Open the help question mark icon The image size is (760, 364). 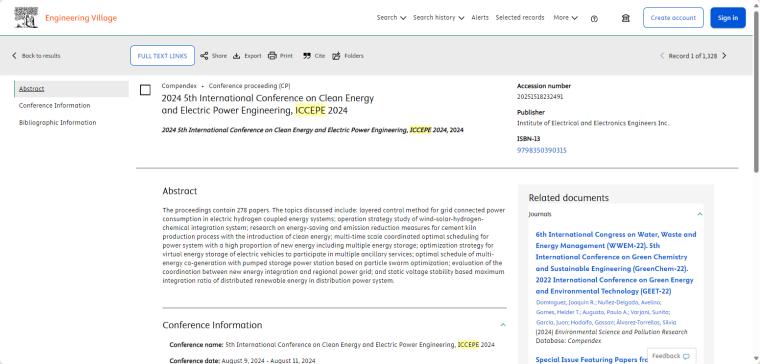[594, 18]
